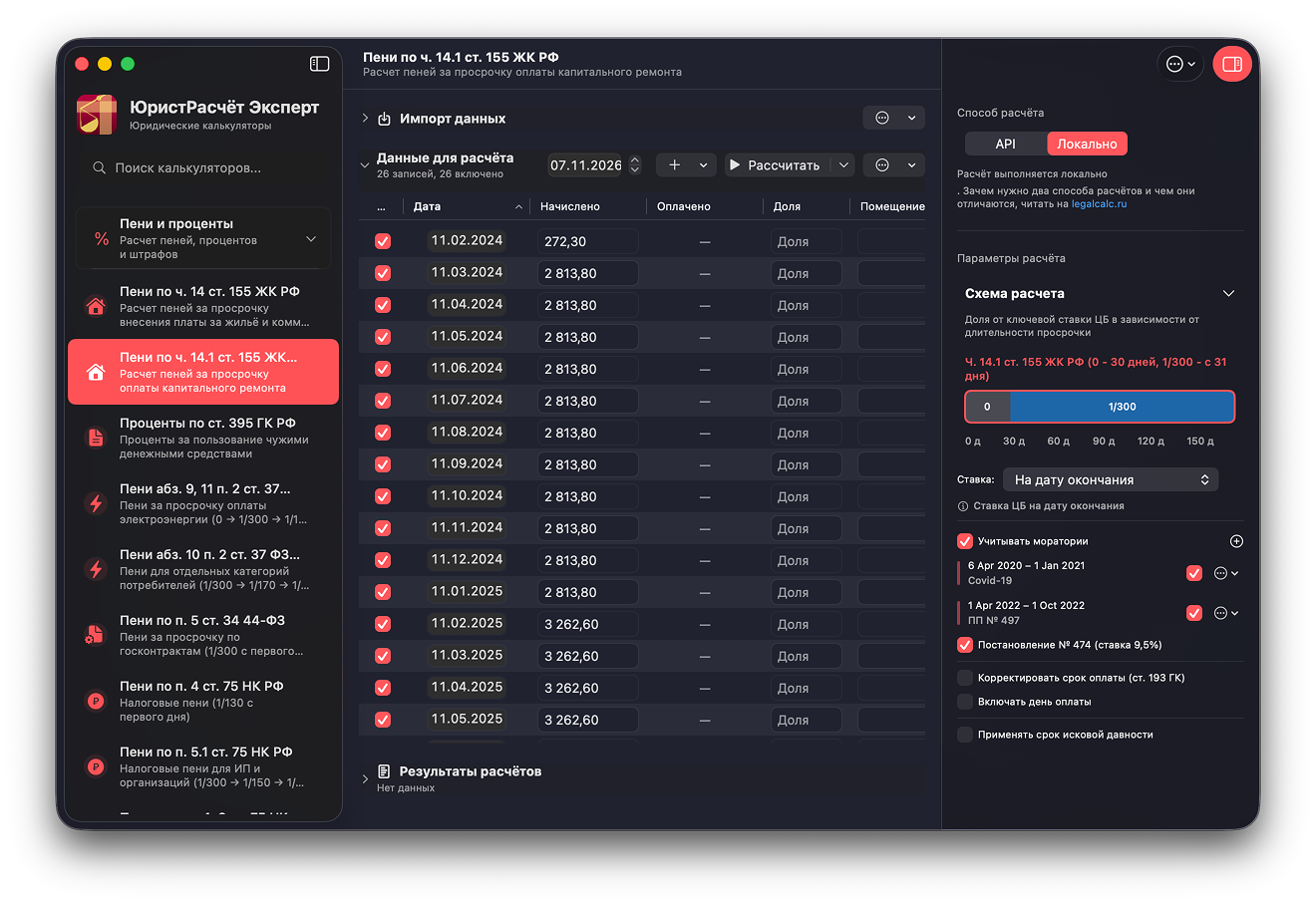Viewport: 1316px width, 904px height.
Task: Disable the Covid-19 moratorium checkbox
Action: [1194, 573]
